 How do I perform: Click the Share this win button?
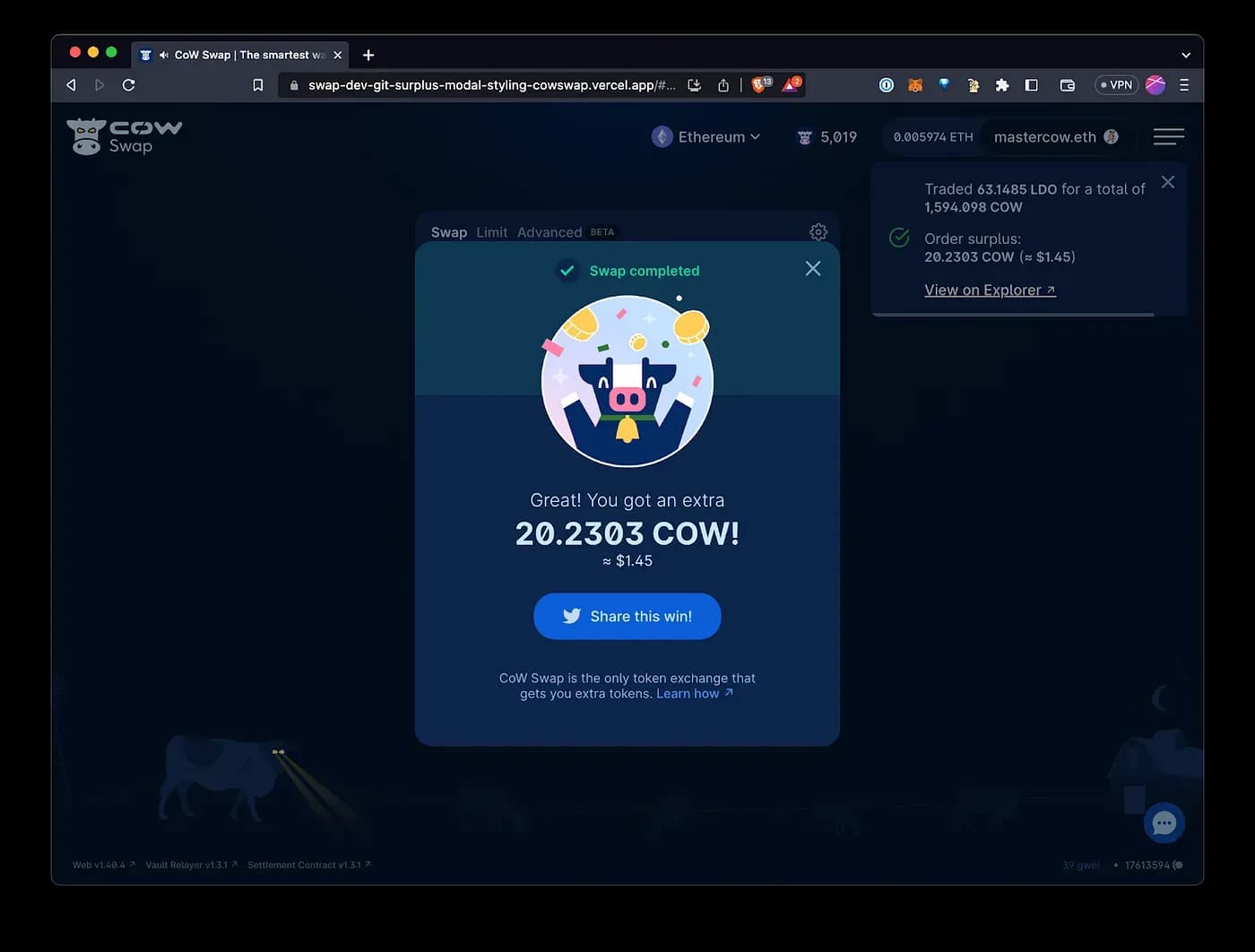click(627, 616)
